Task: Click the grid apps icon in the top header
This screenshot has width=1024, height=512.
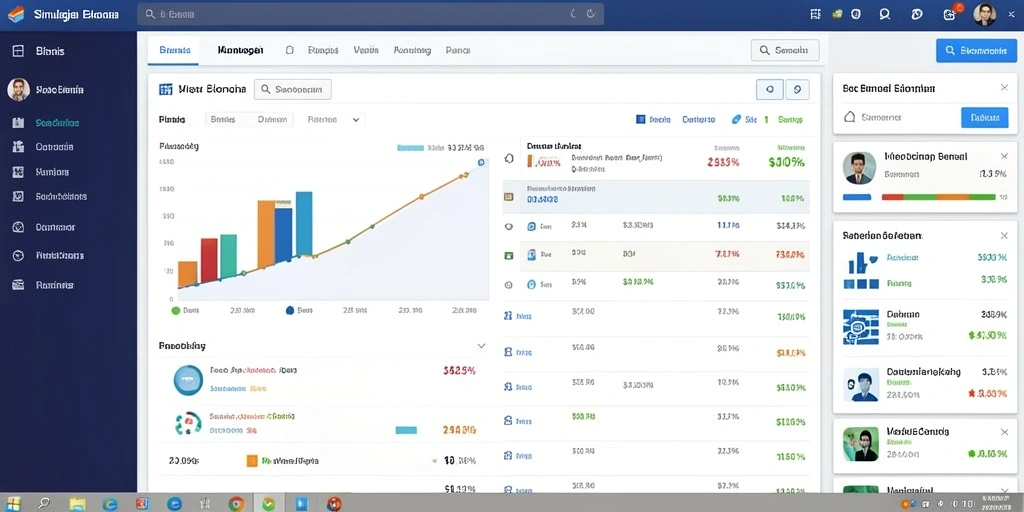Action: [x=815, y=14]
